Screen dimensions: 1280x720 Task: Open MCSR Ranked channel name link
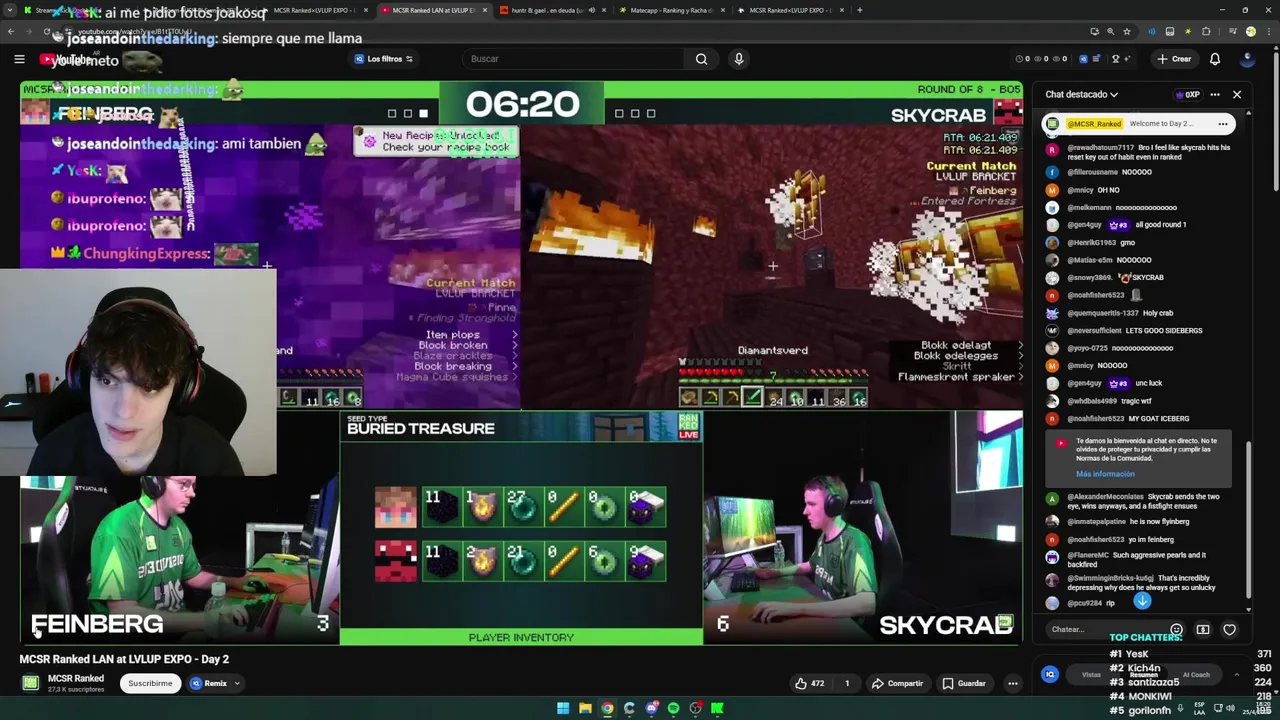point(76,678)
